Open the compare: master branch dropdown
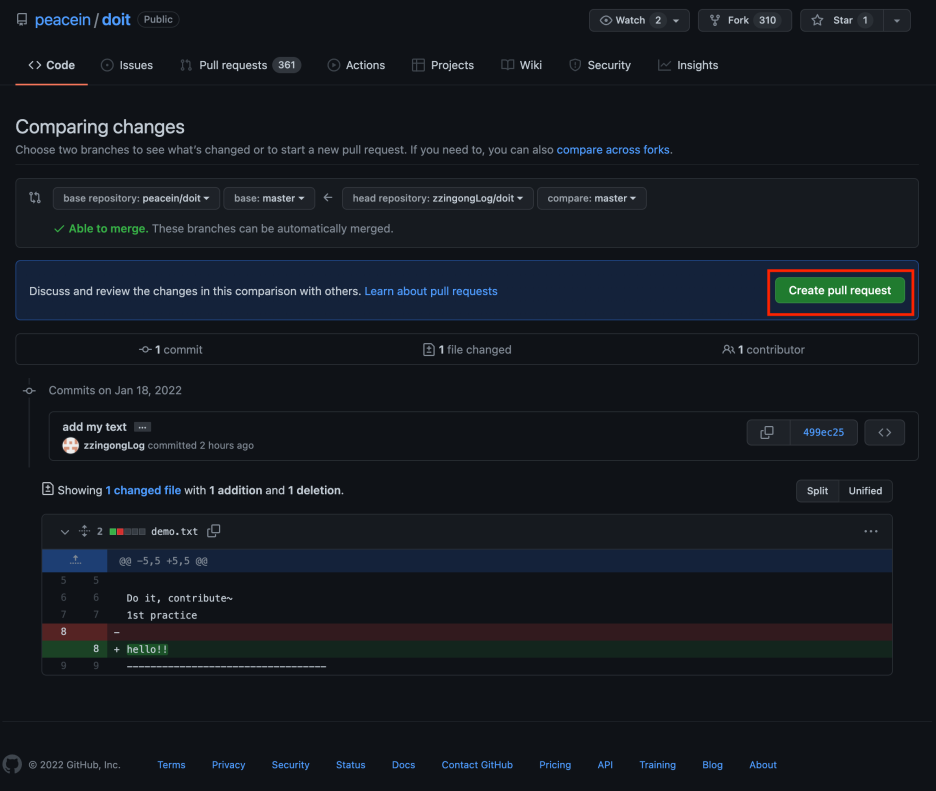The width and height of the screenshot is (936, 791). 592,198
